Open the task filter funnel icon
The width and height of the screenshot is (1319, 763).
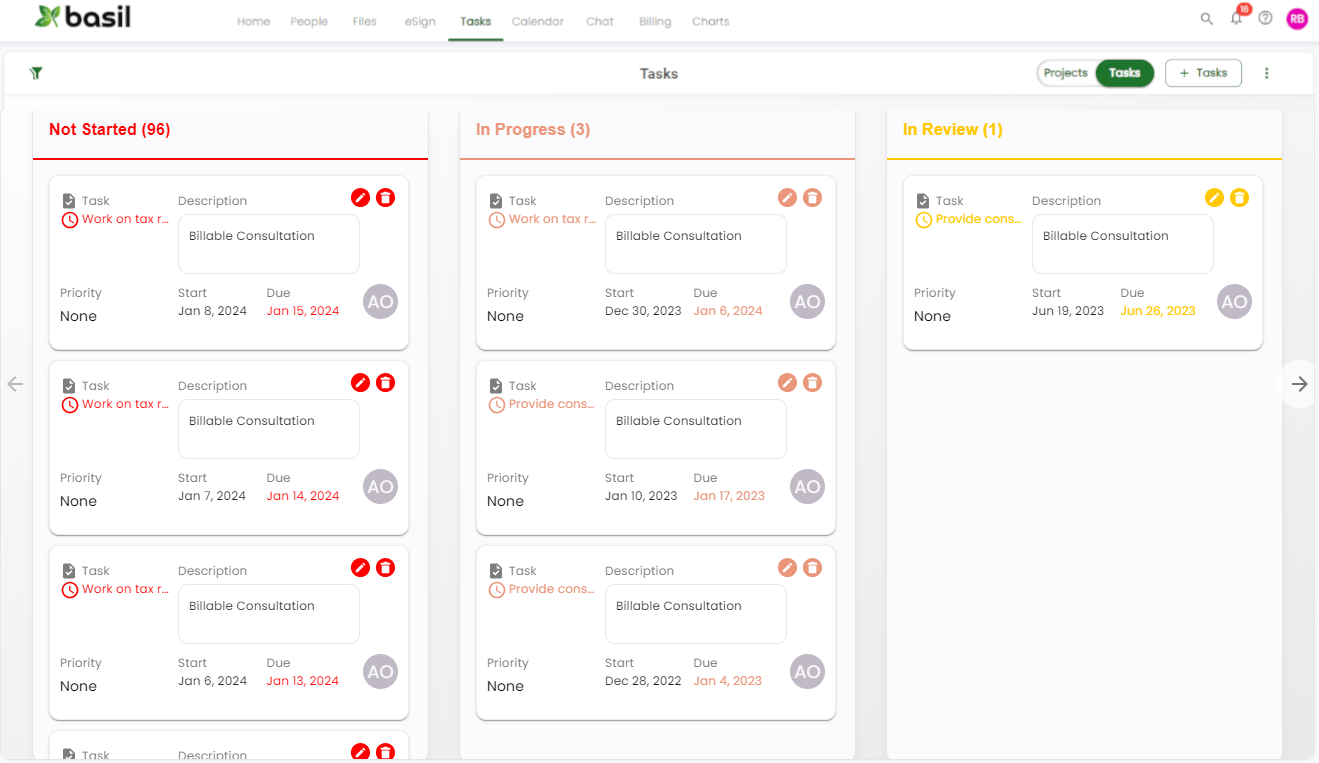pos(36,73)
